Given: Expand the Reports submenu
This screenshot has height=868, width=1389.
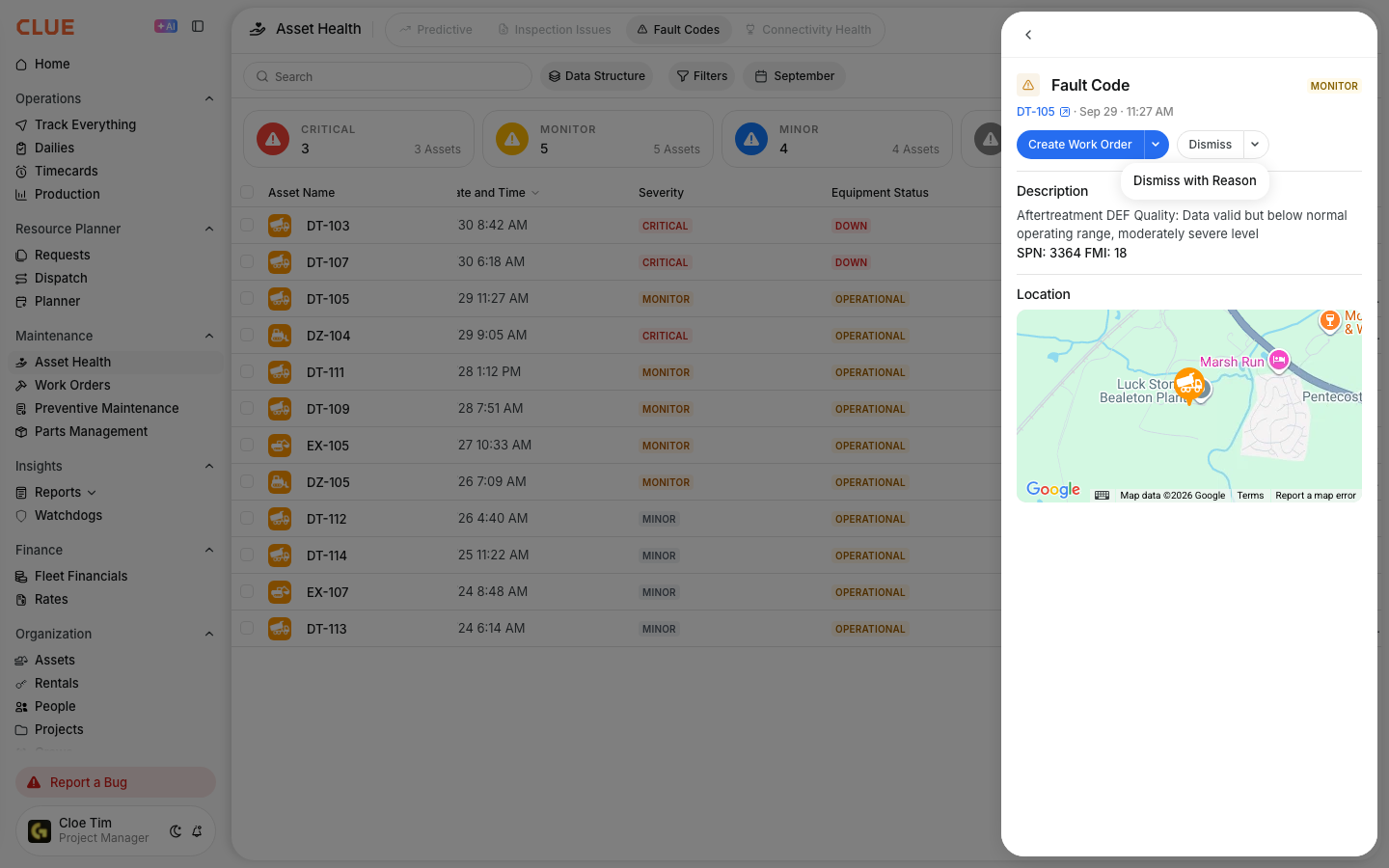Looking at the screenshot, I should click(x=92, y=493).
